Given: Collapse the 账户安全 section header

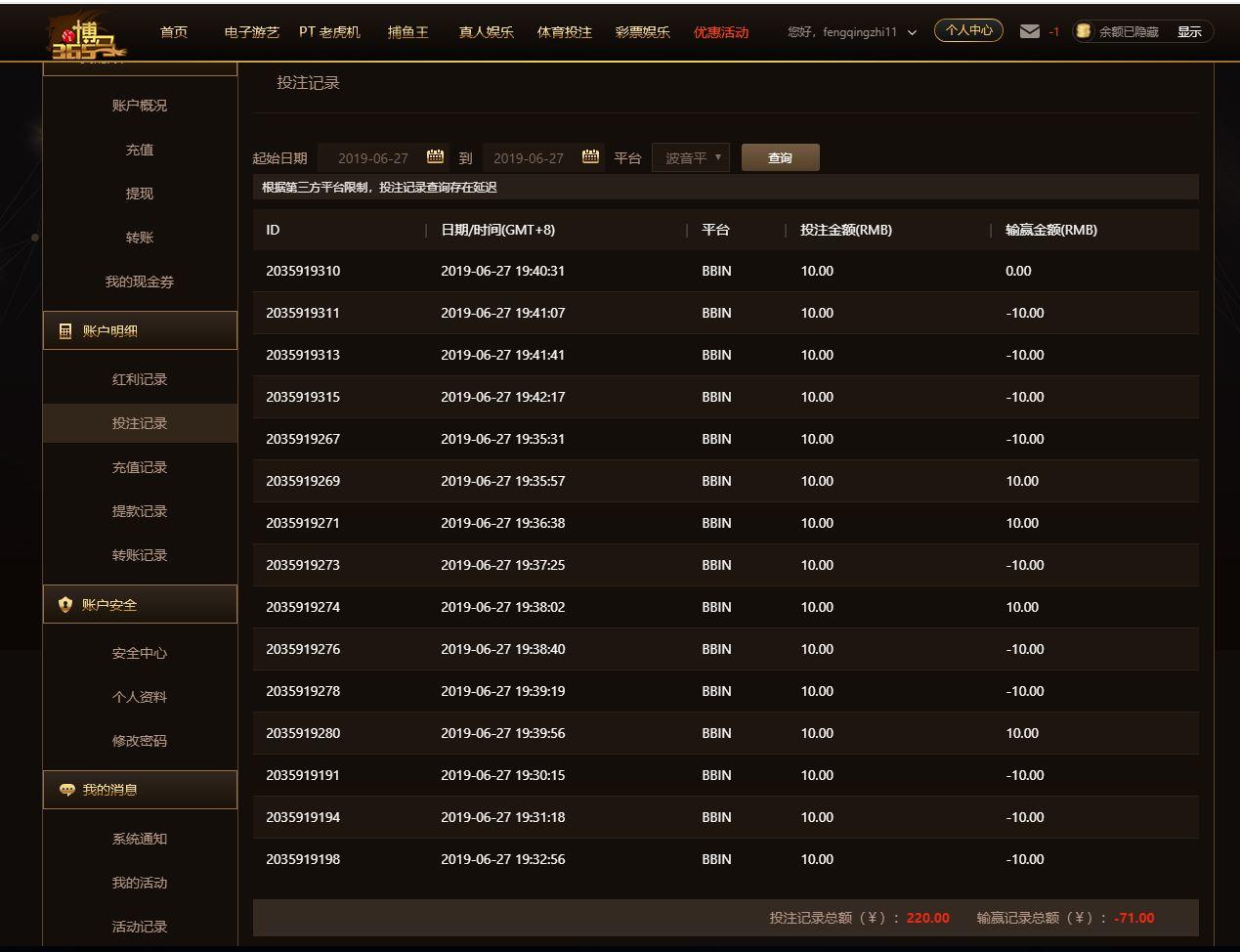Looking at the screenshot, I should point(140,604).
